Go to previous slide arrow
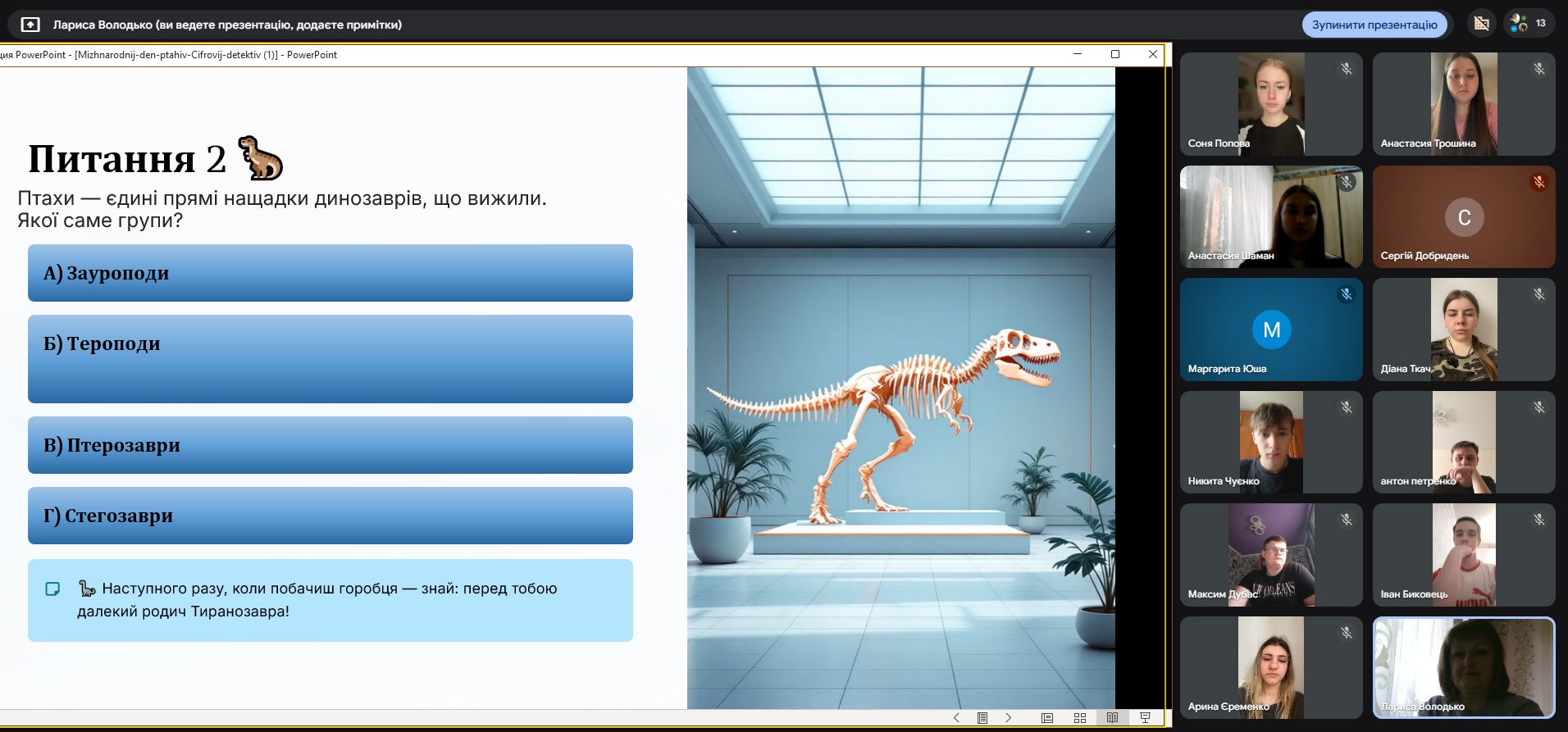1568x732 pixels. click(x=956, y=718)
